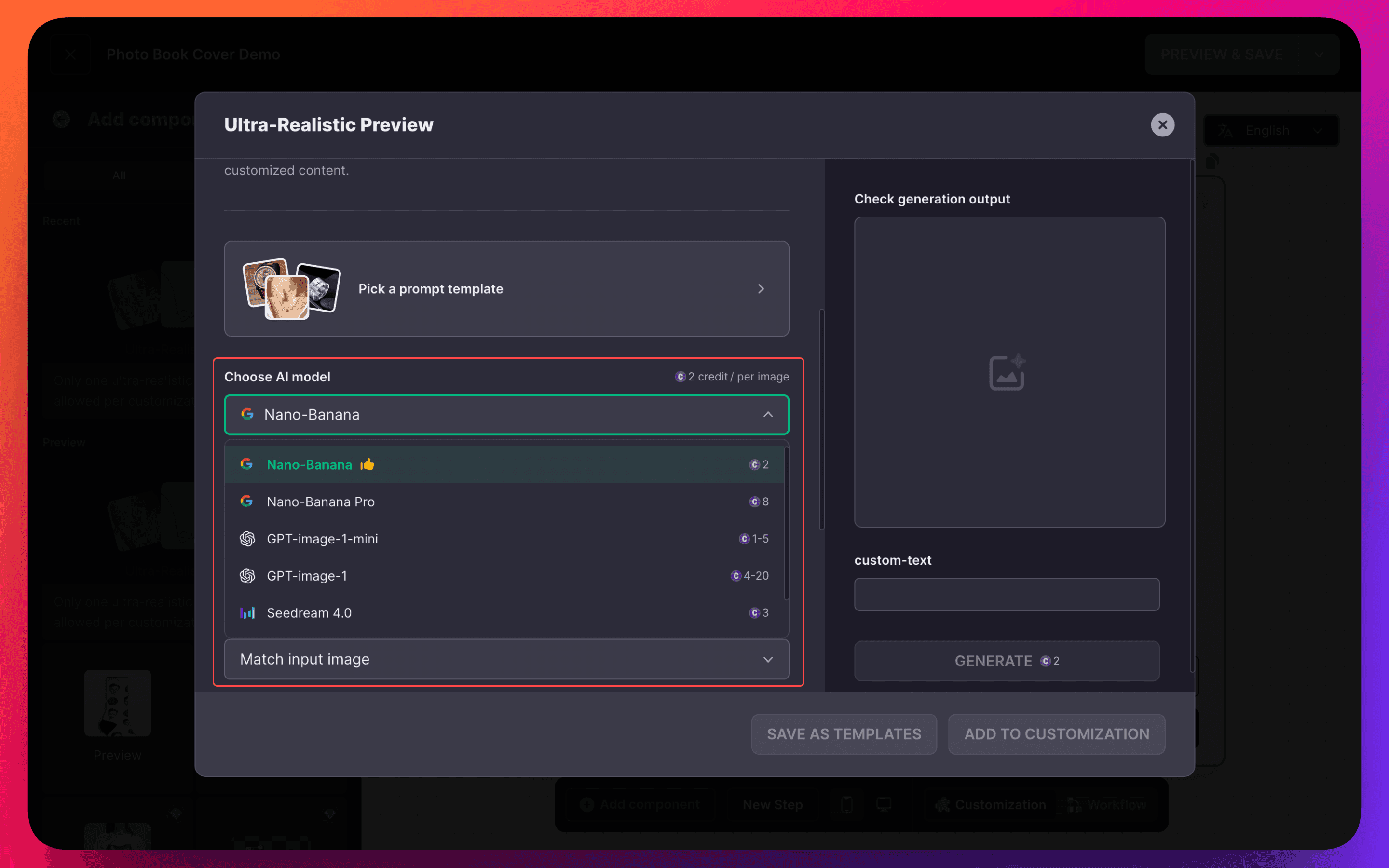Click the OpenAI icon beside GPT-image-1-mini
Image resolution: width=1389 pixels, height=868 pixels.
click(247, 539)
